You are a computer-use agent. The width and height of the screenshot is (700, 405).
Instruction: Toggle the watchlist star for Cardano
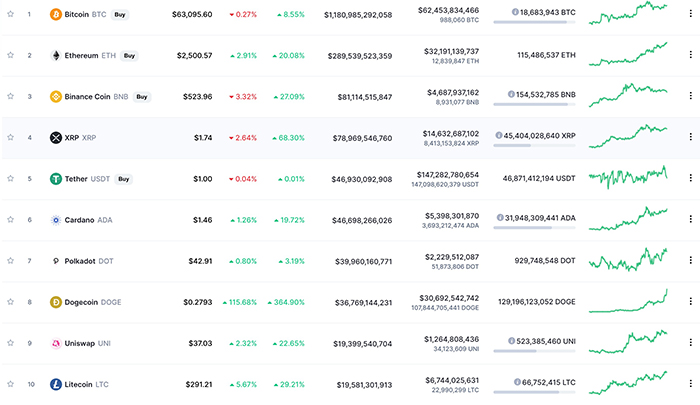point(10,220)
